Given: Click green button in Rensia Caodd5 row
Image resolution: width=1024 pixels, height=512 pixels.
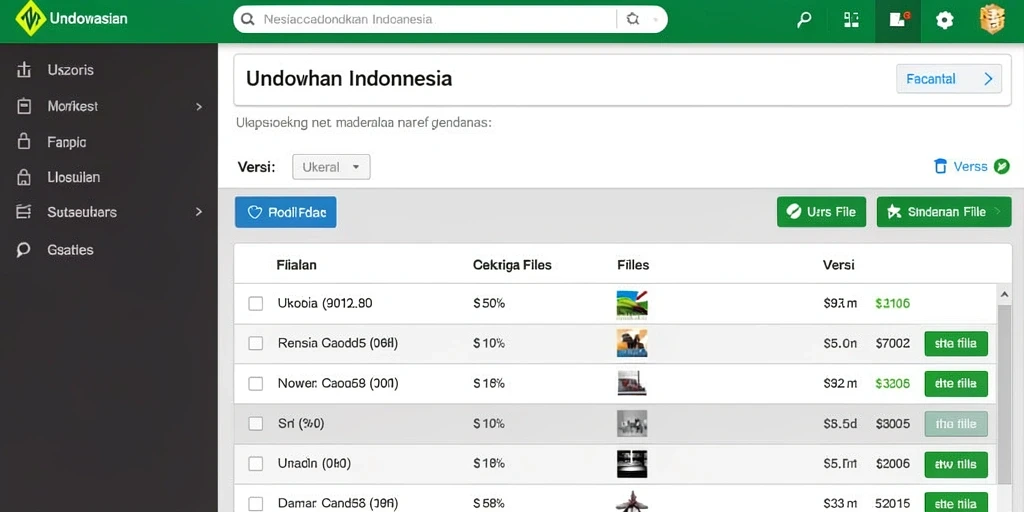Looking at the screenshot, I should [956, 344].
